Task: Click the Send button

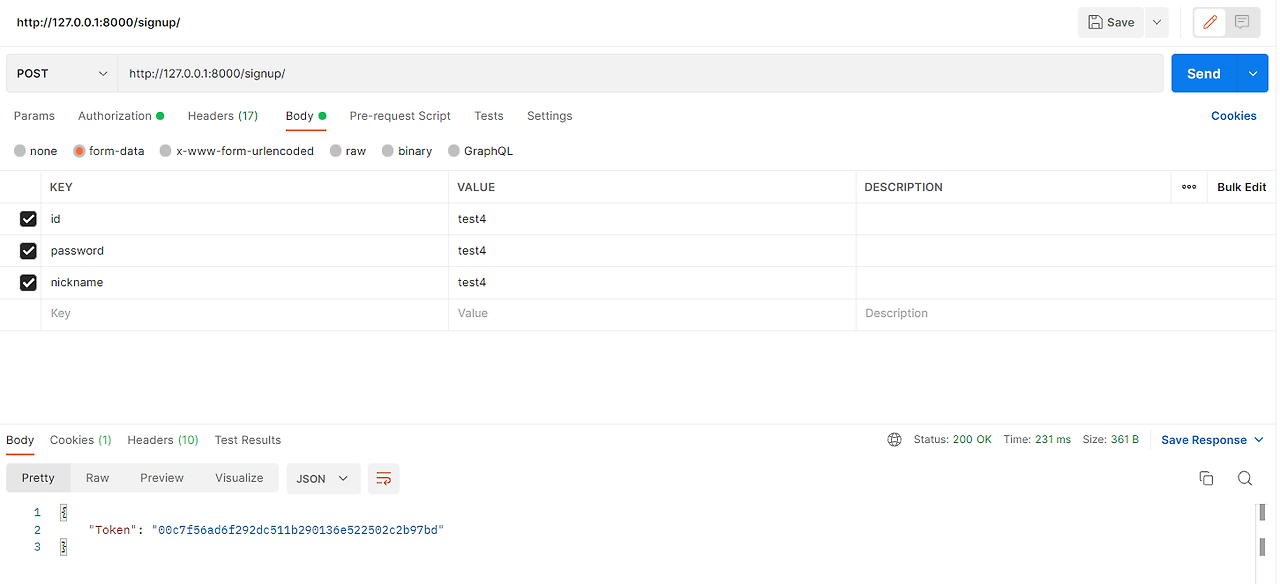Action: (1204, 74)
